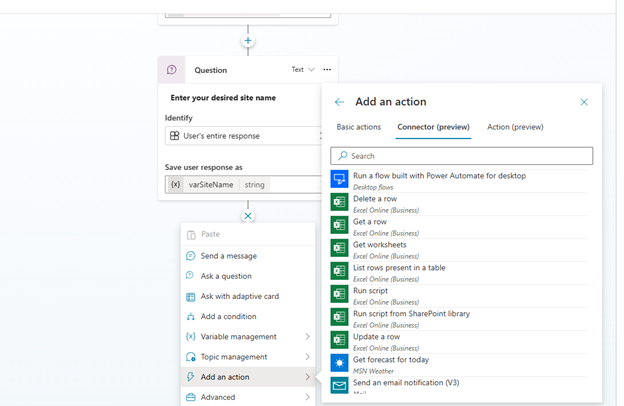Click the Question node's three-dot menu
Viewport: 624px width, 406px height.
327,70
